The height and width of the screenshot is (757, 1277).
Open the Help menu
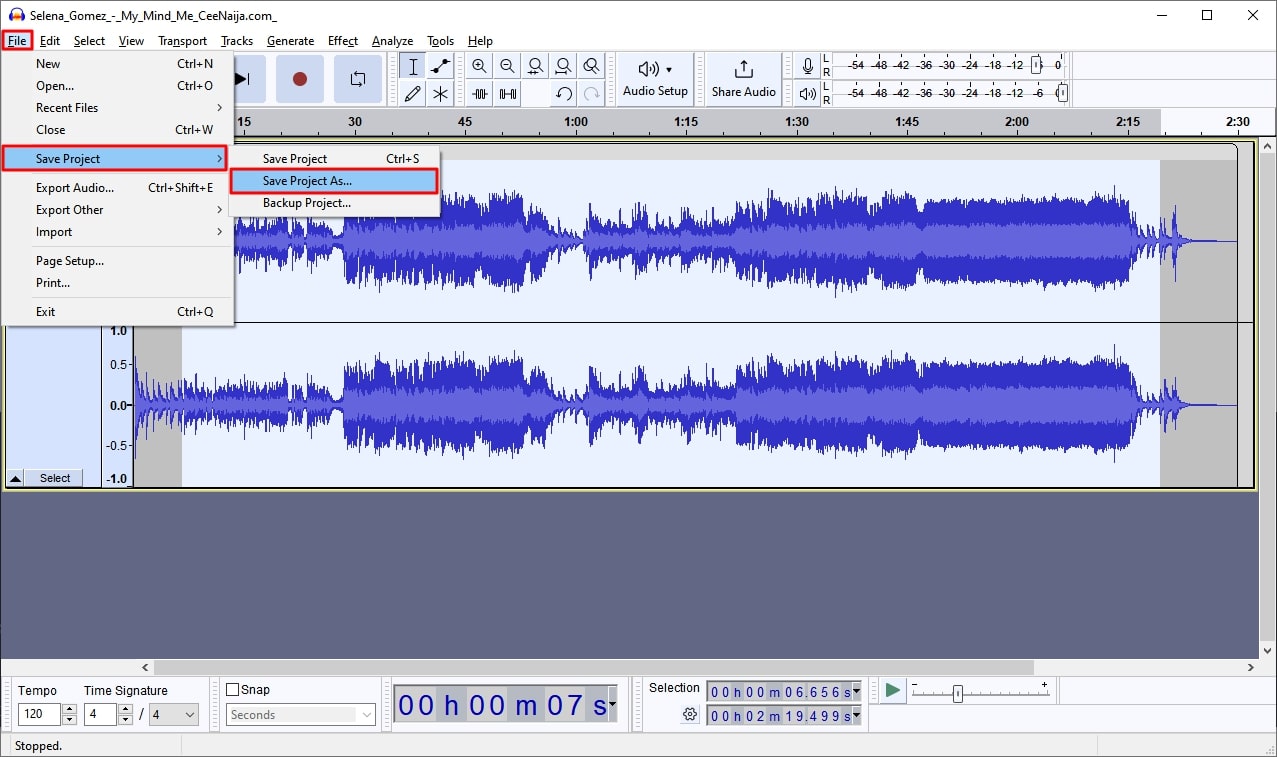(x=480, y=41)
